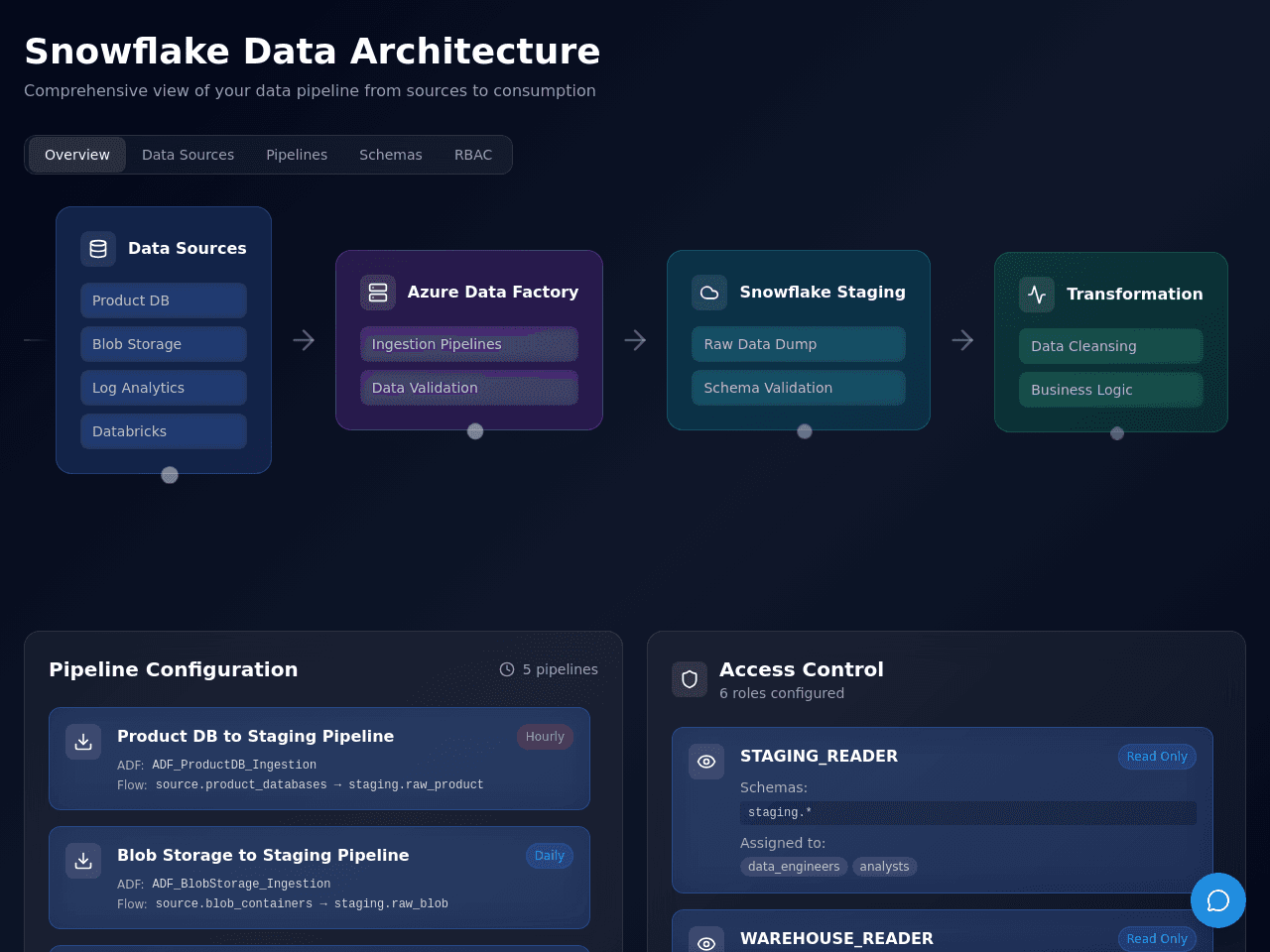Viewport: 1270px width, 952px height.
Task: Open the chat bubble floating button
Action: click(1218, 900)
